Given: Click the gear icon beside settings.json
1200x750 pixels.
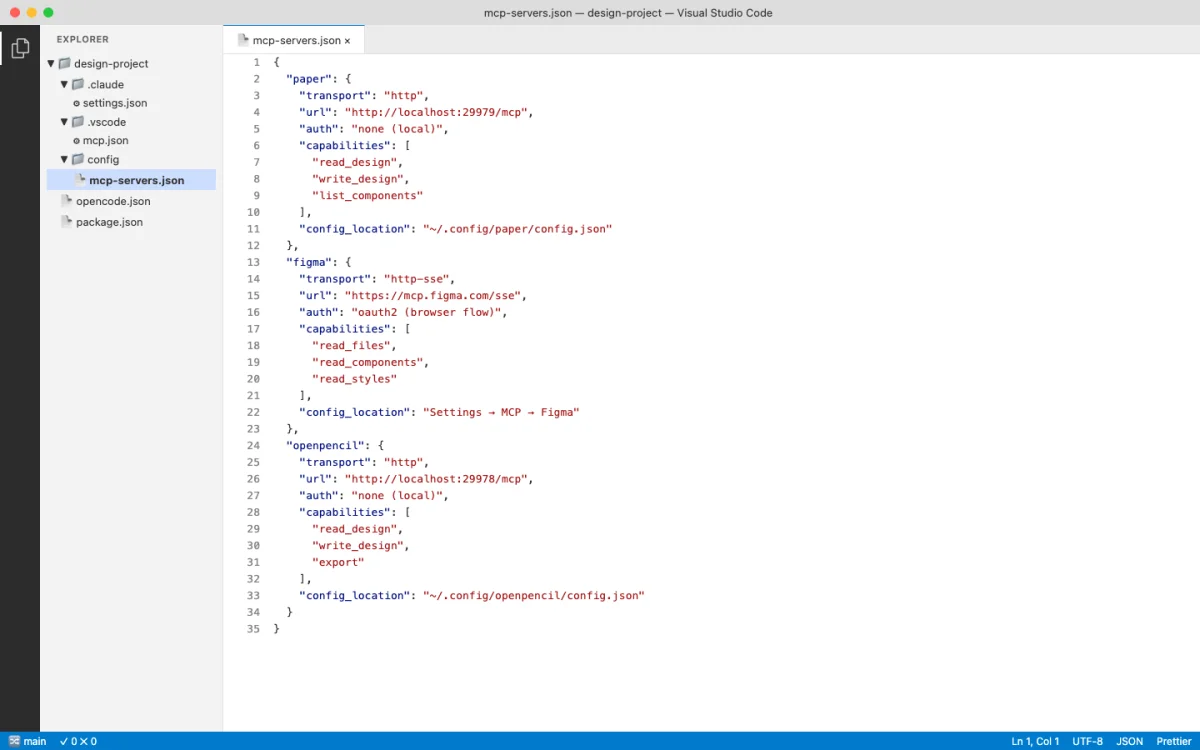Looking at the screenshot, I should (x=76, y=103).
